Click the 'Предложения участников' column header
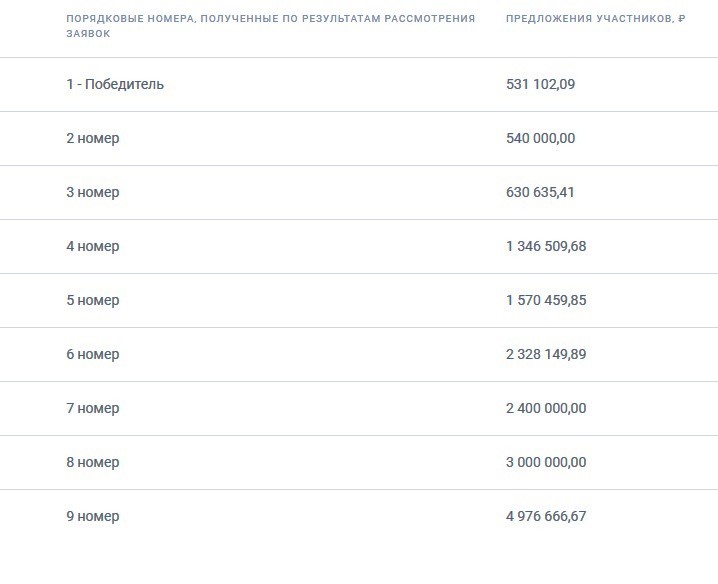This screenshot has width=718, height=584. coord(596,19)
